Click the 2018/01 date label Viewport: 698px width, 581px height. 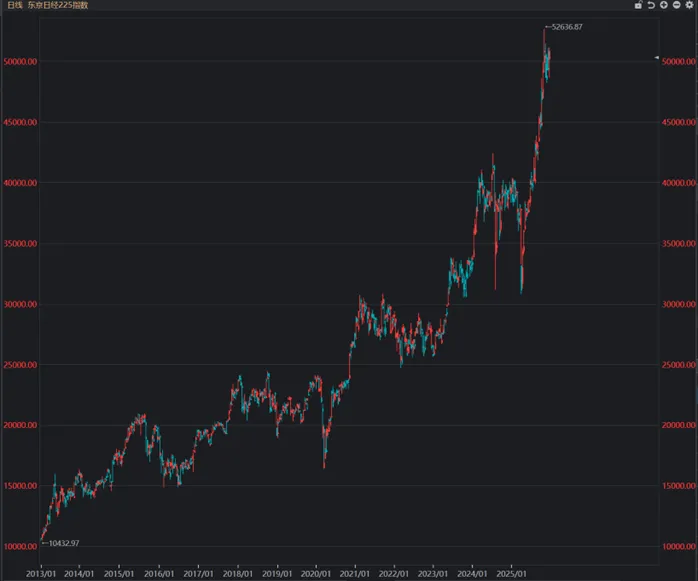click(x=238, y=574)
